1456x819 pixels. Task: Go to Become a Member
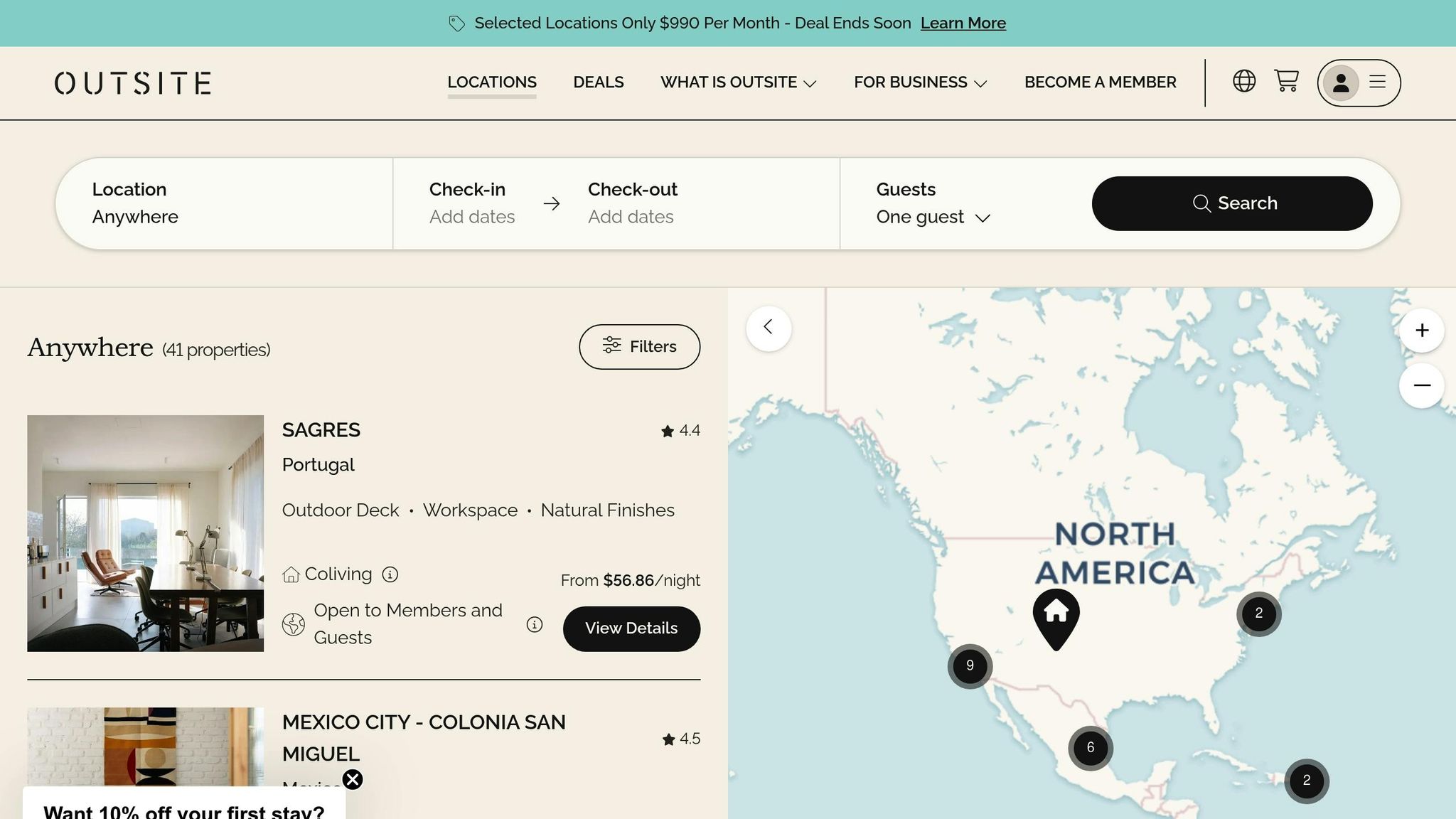(x=1100, y=82)
